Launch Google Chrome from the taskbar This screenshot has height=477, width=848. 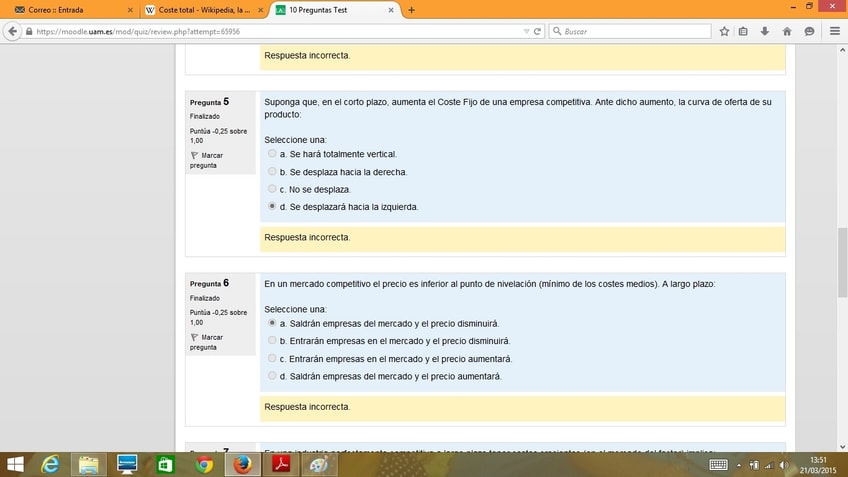(x=204, y=465)
